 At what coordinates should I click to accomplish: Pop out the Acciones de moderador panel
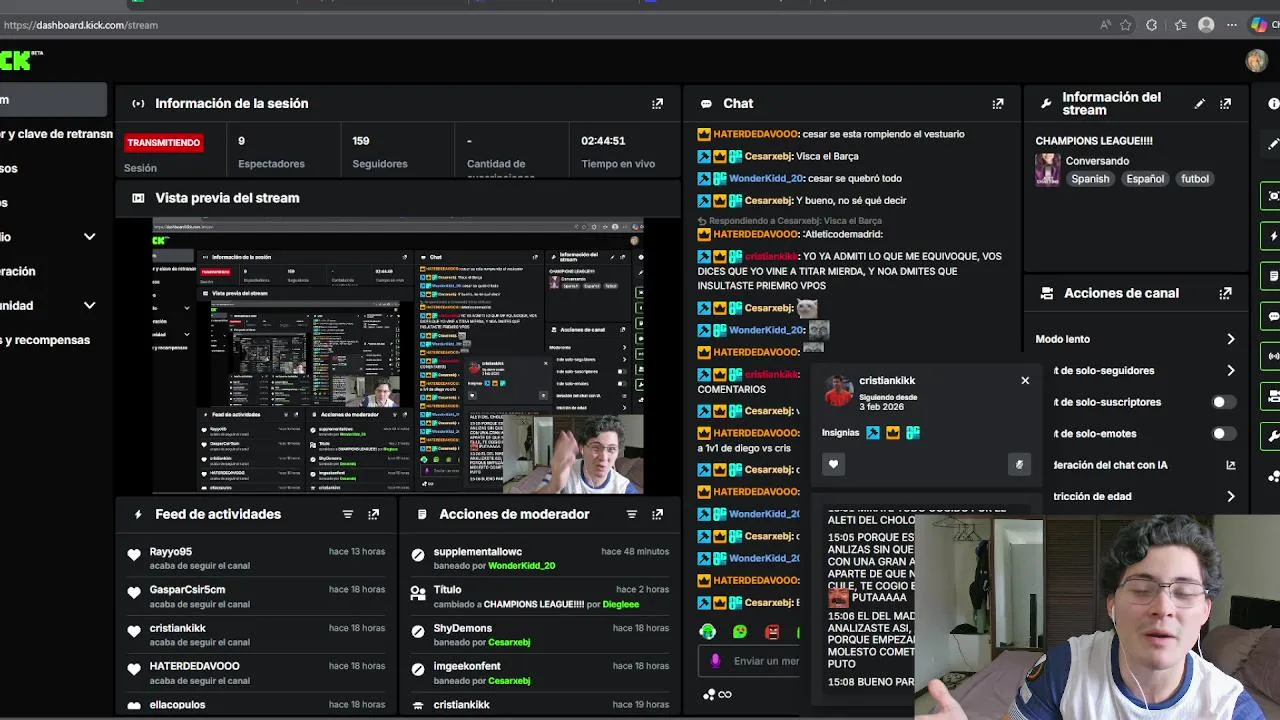(x=657, y=514)
